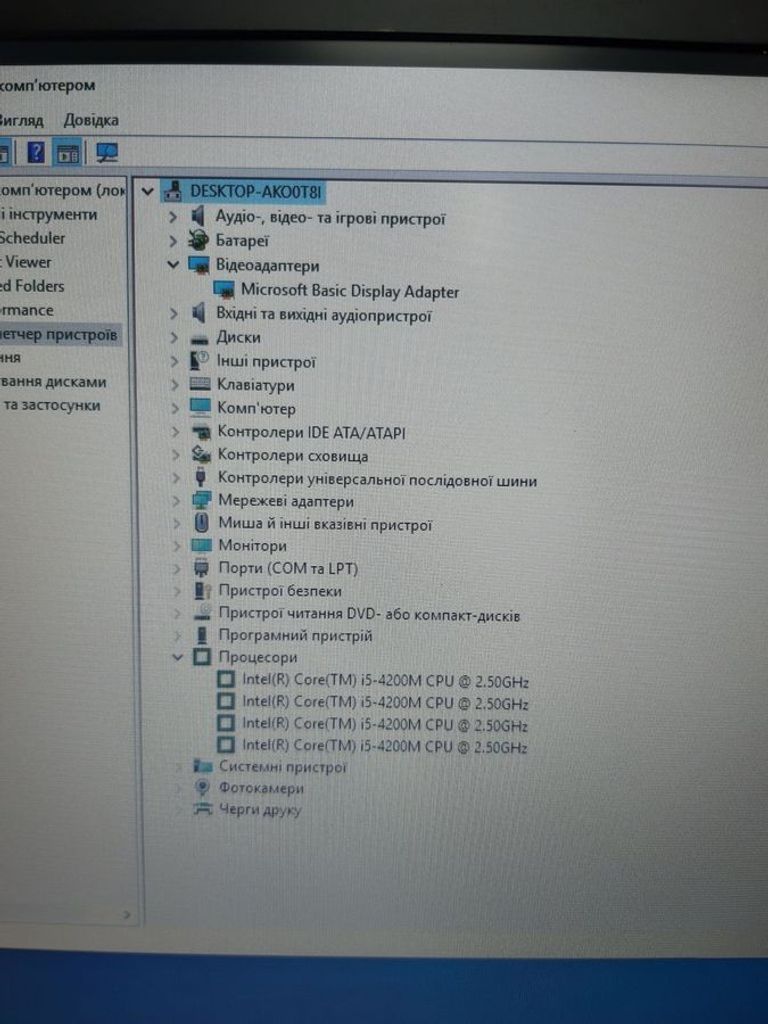Select Performance in the left pane
Viewport: 768px width, 1024px height.
click(27, 310)
